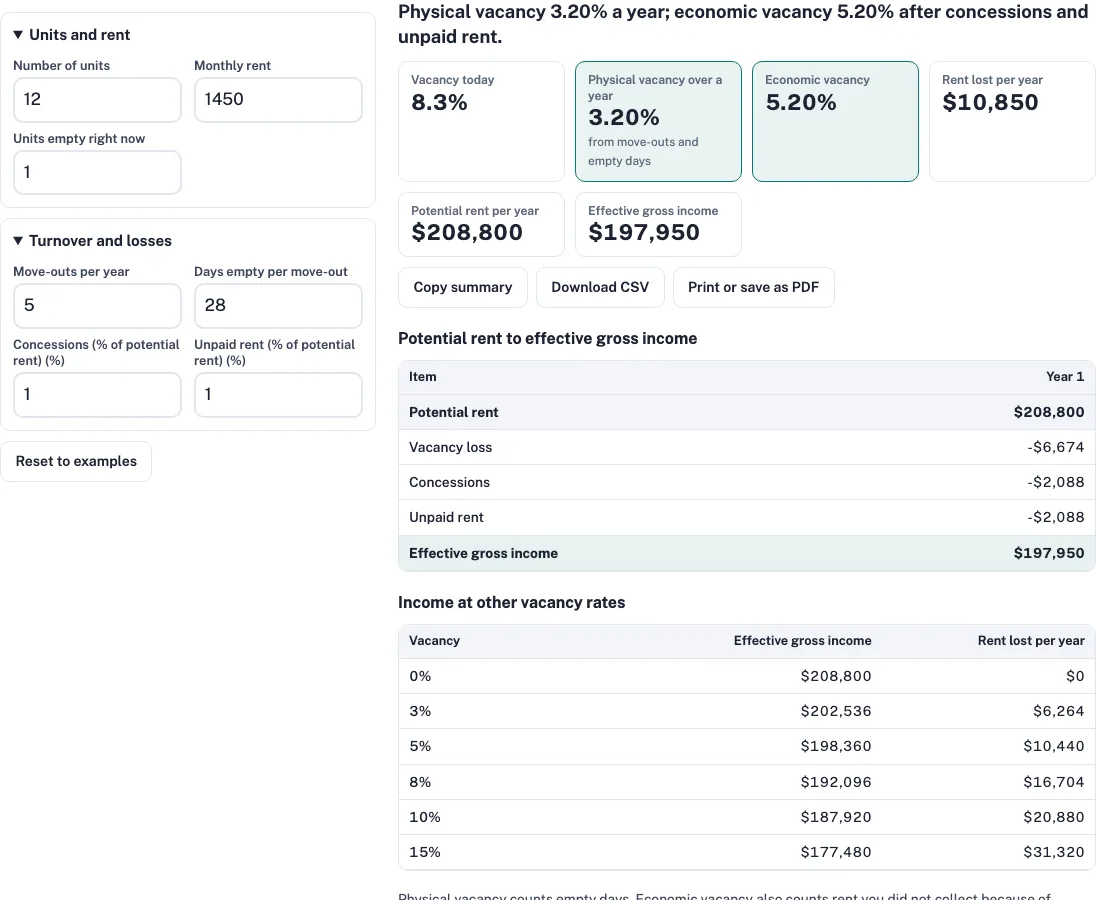Edit the Days empty per move-out field
The image size is (1096, 900).
tap(278, 306)
